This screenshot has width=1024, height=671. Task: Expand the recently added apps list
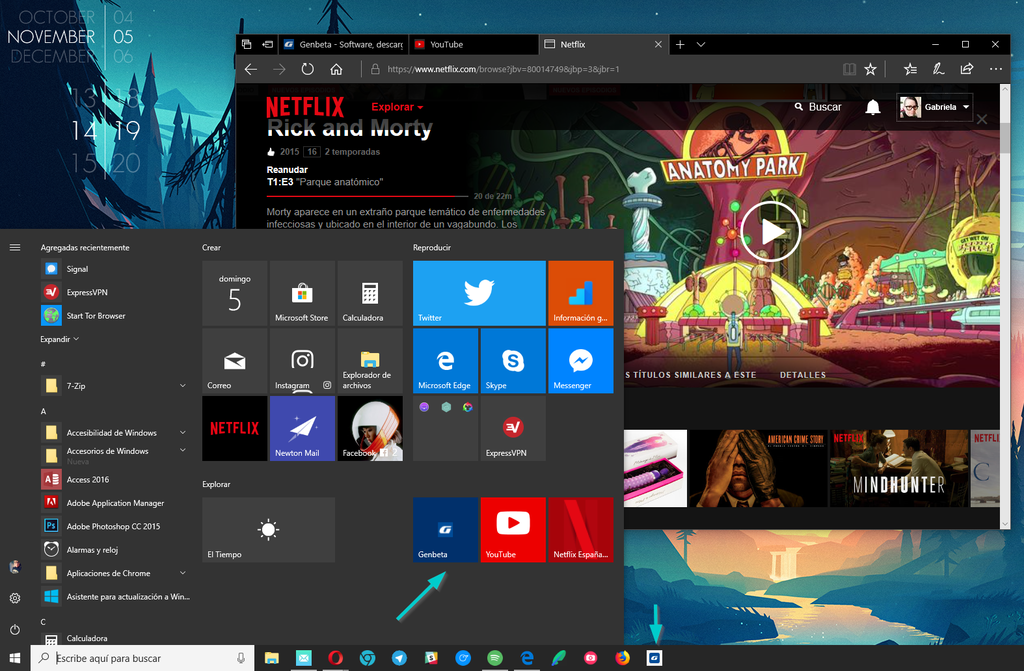(59, 339)
